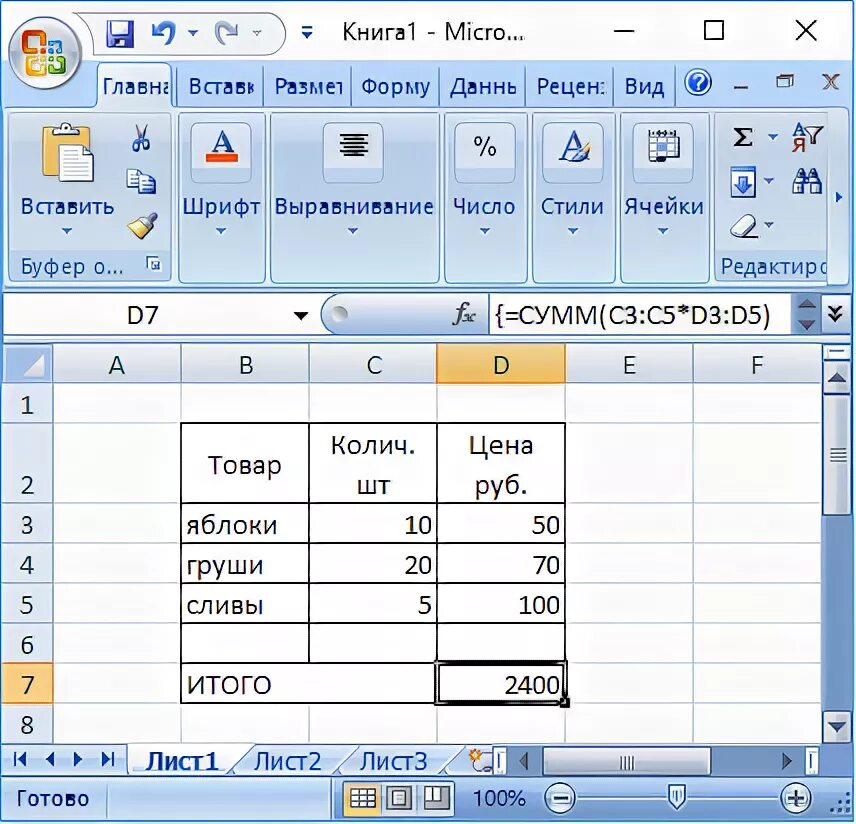
Task: Open the Буфер обмена dialog launcher
Action: [154, 264]
